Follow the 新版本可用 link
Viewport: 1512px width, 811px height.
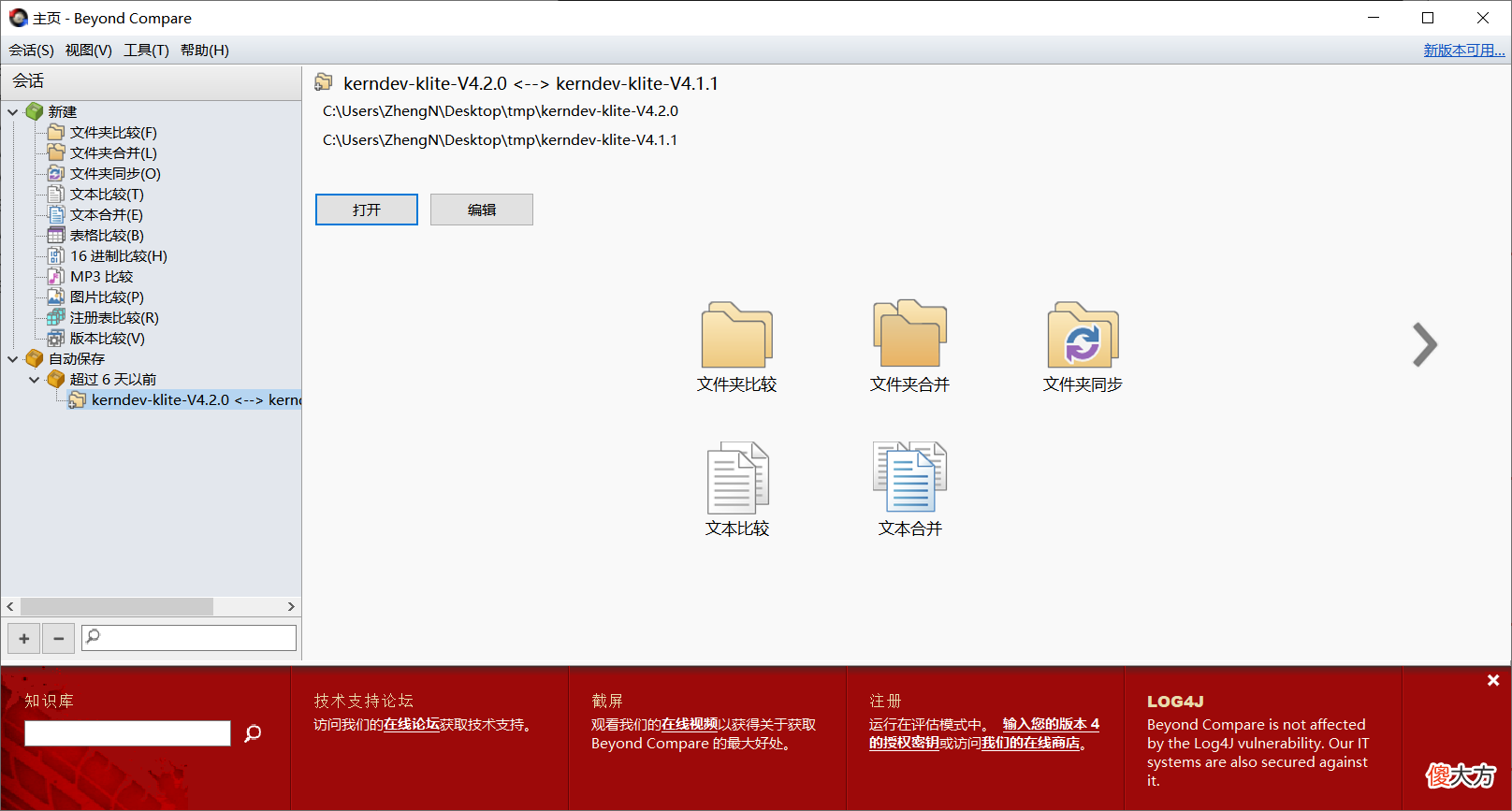(1464, 51)
